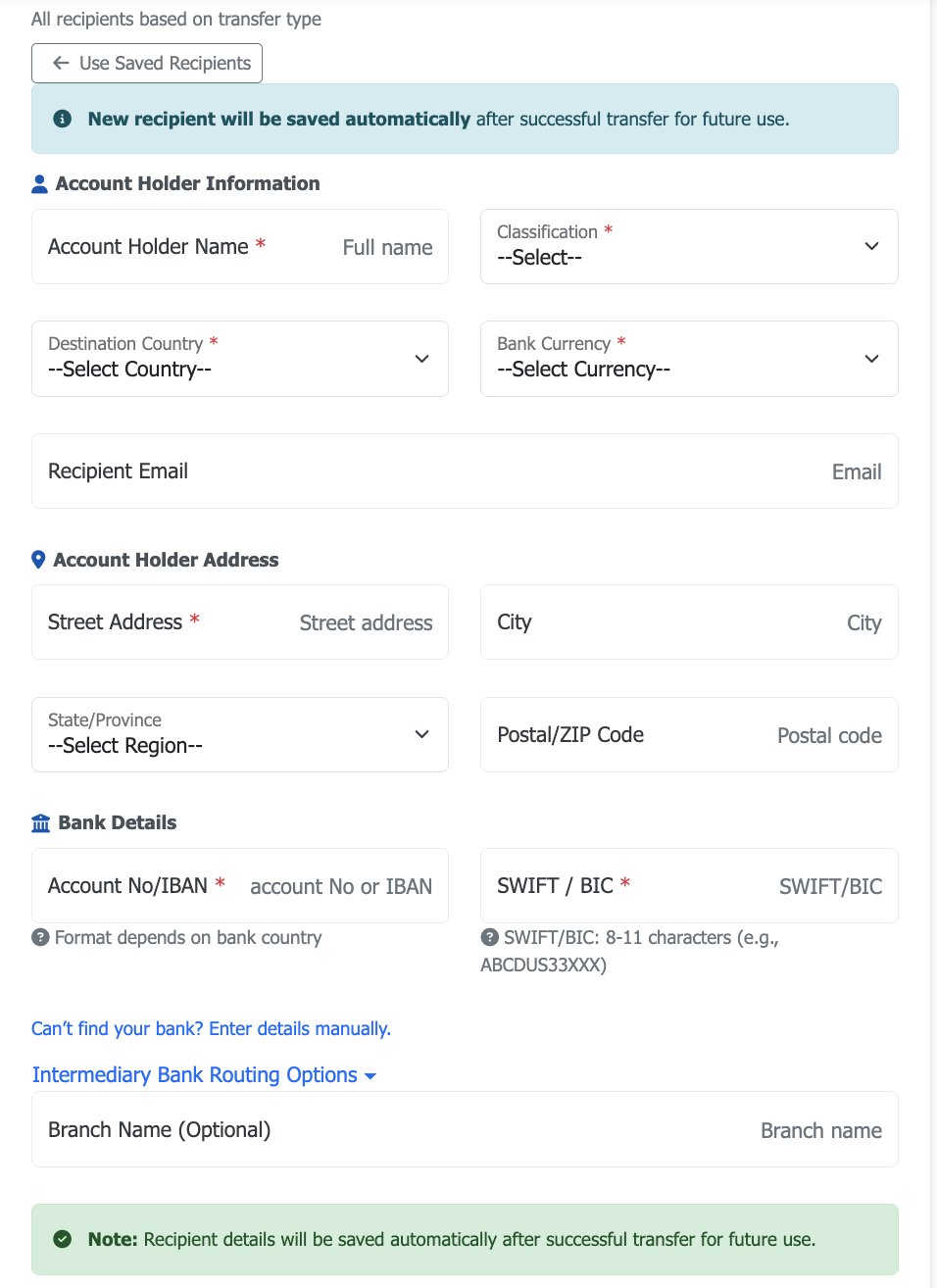Open the State/Province region dropdown
The width and height of the screenshot is (937, 1288).
point(240,735)
